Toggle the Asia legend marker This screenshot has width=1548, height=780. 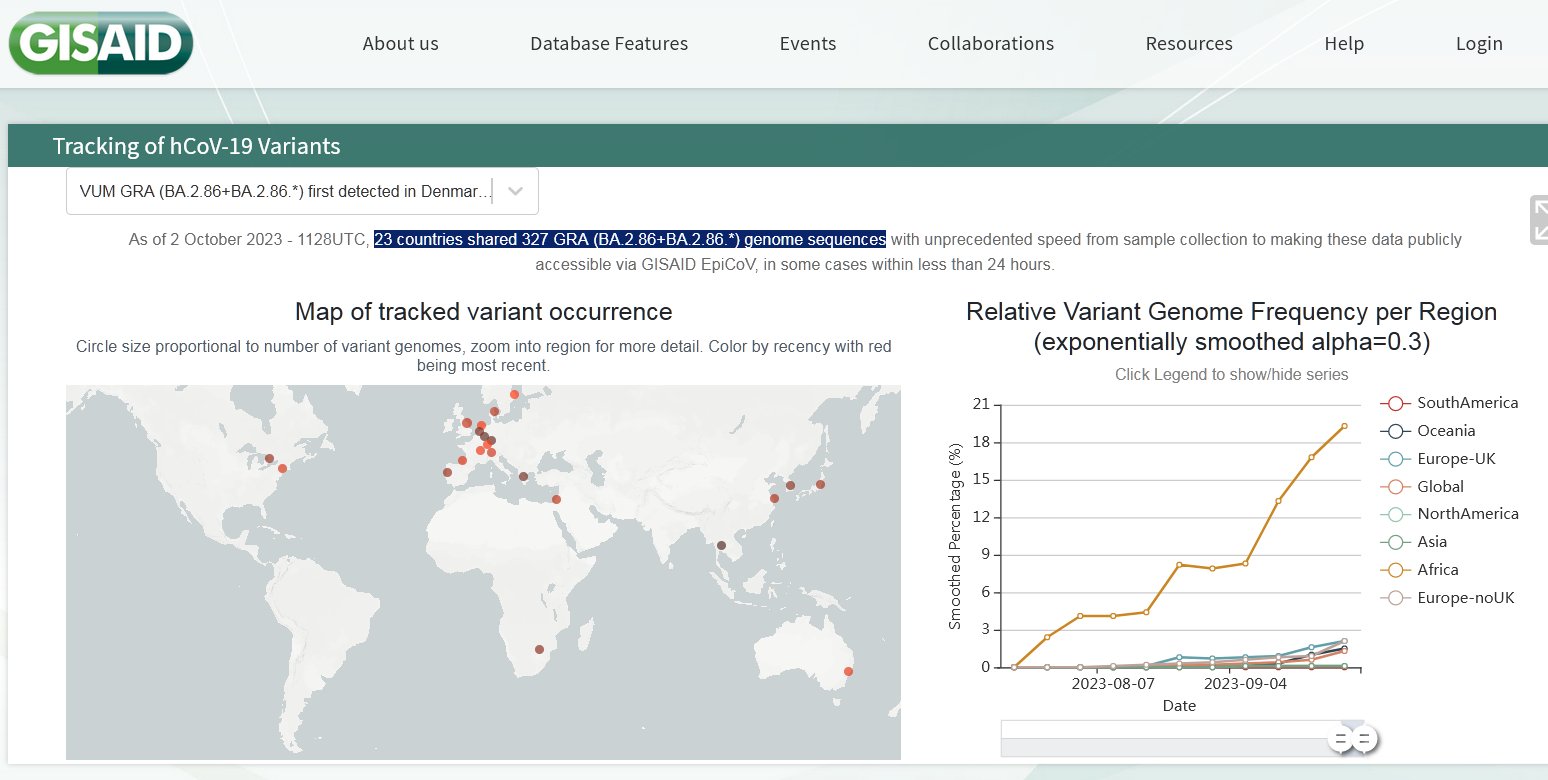tap(1395, 542)
